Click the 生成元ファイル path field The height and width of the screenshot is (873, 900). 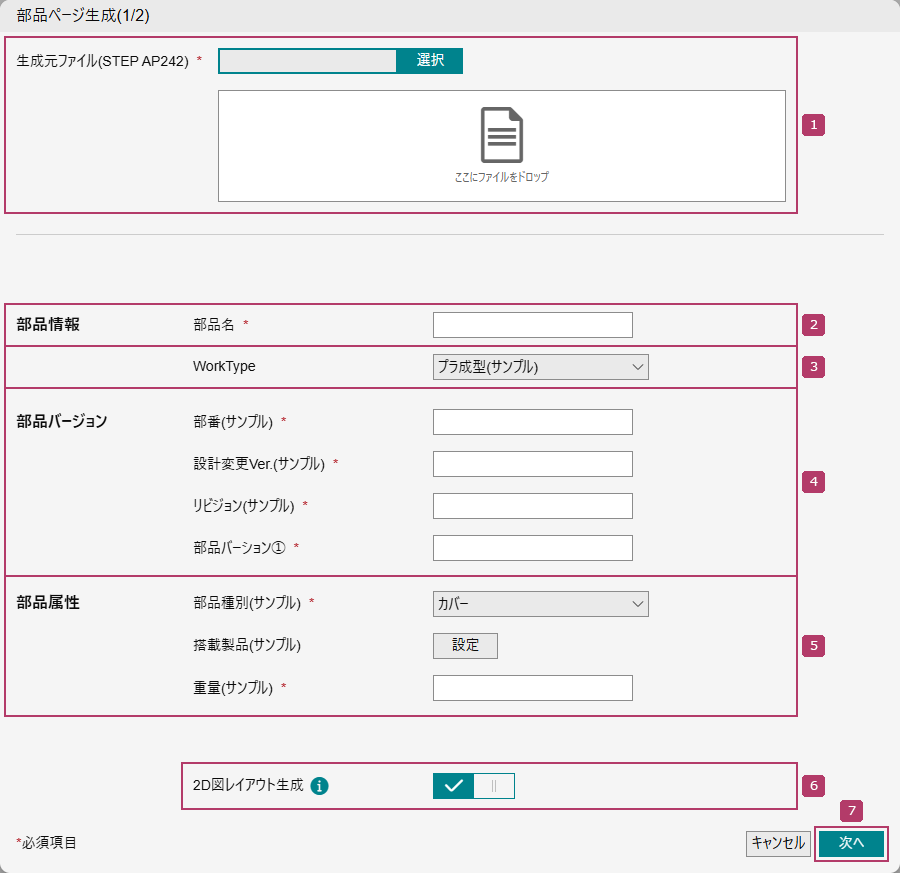click(308, 61)
